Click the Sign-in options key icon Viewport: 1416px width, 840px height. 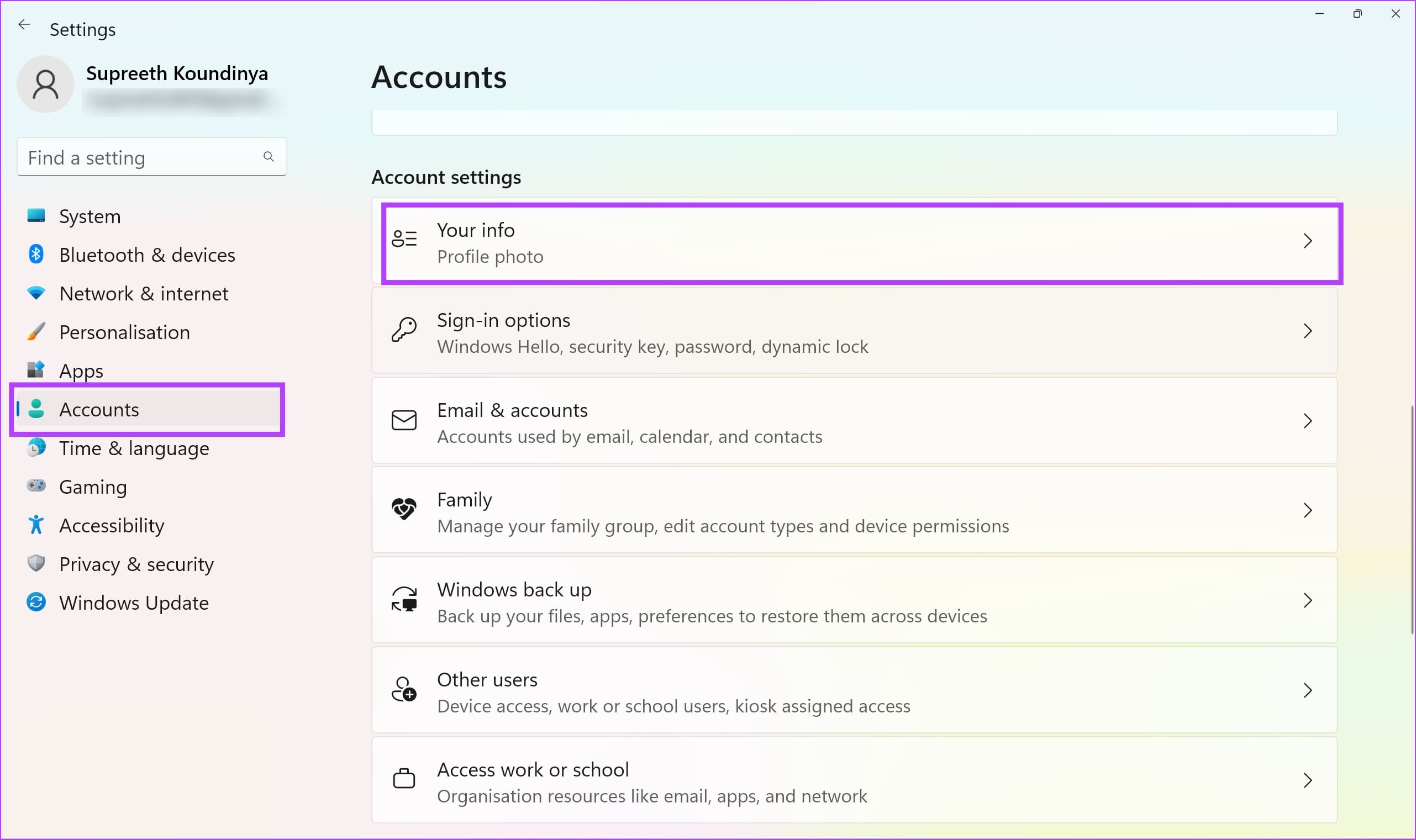[404, 330]
